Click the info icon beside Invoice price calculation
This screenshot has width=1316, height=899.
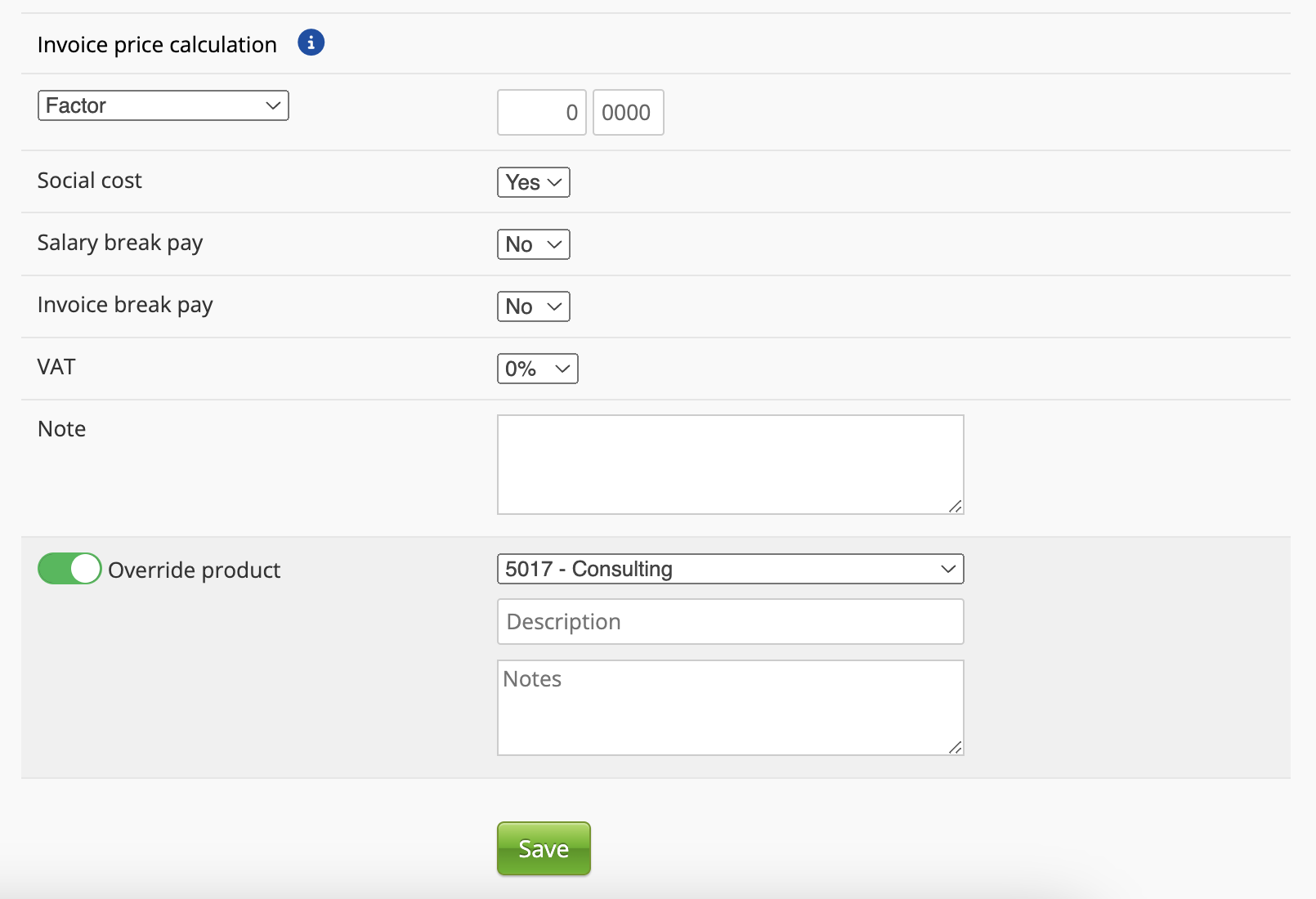click(x=311, y=42)
